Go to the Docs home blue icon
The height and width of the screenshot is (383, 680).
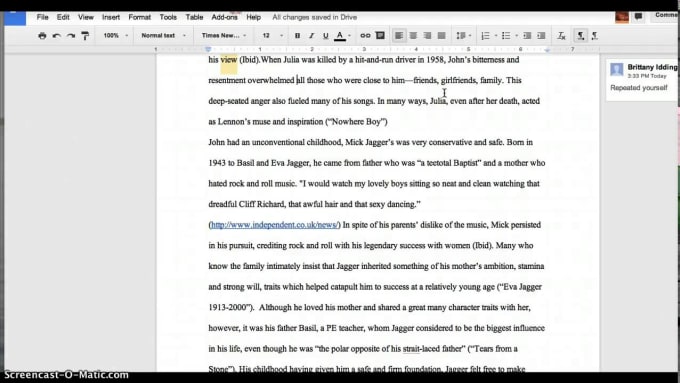click(x=15, y=18)
